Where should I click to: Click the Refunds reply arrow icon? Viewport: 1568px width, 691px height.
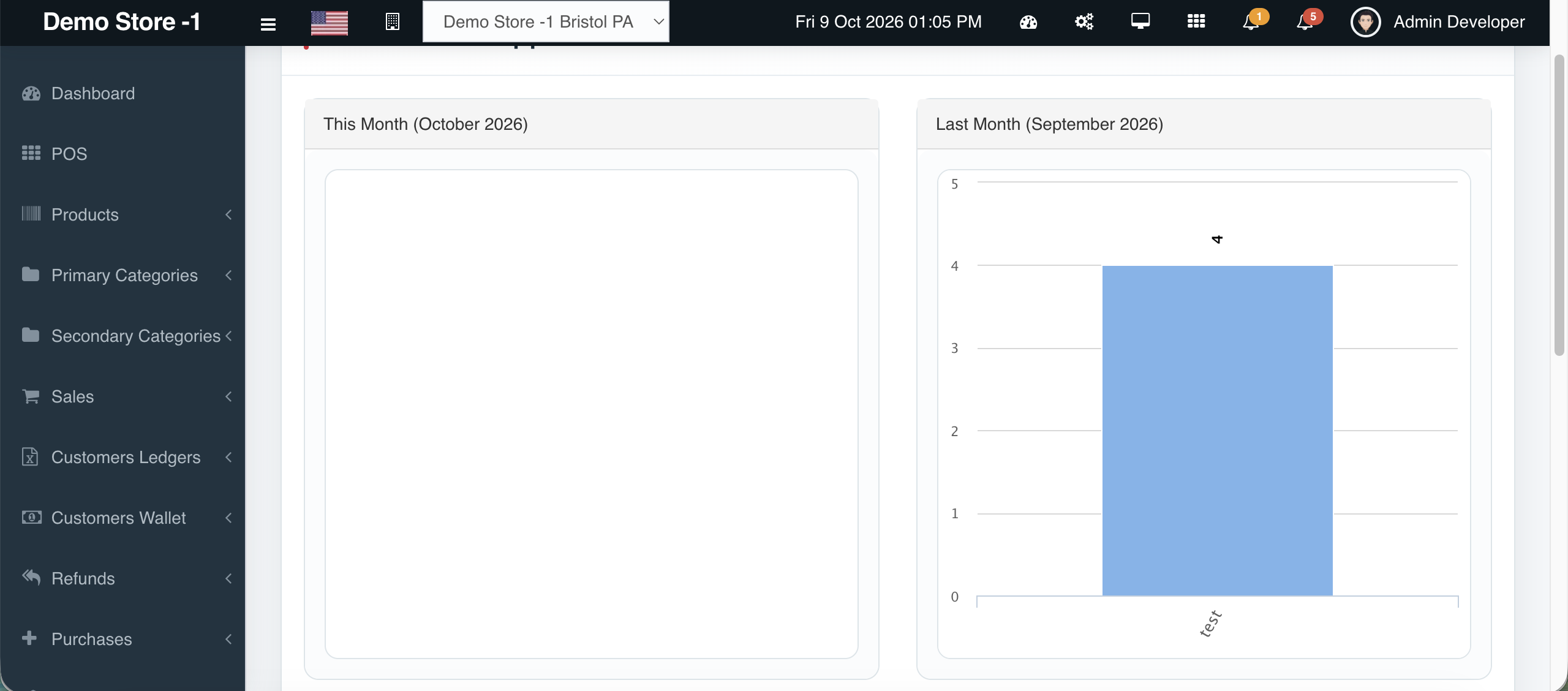click(x=31, y=577)
